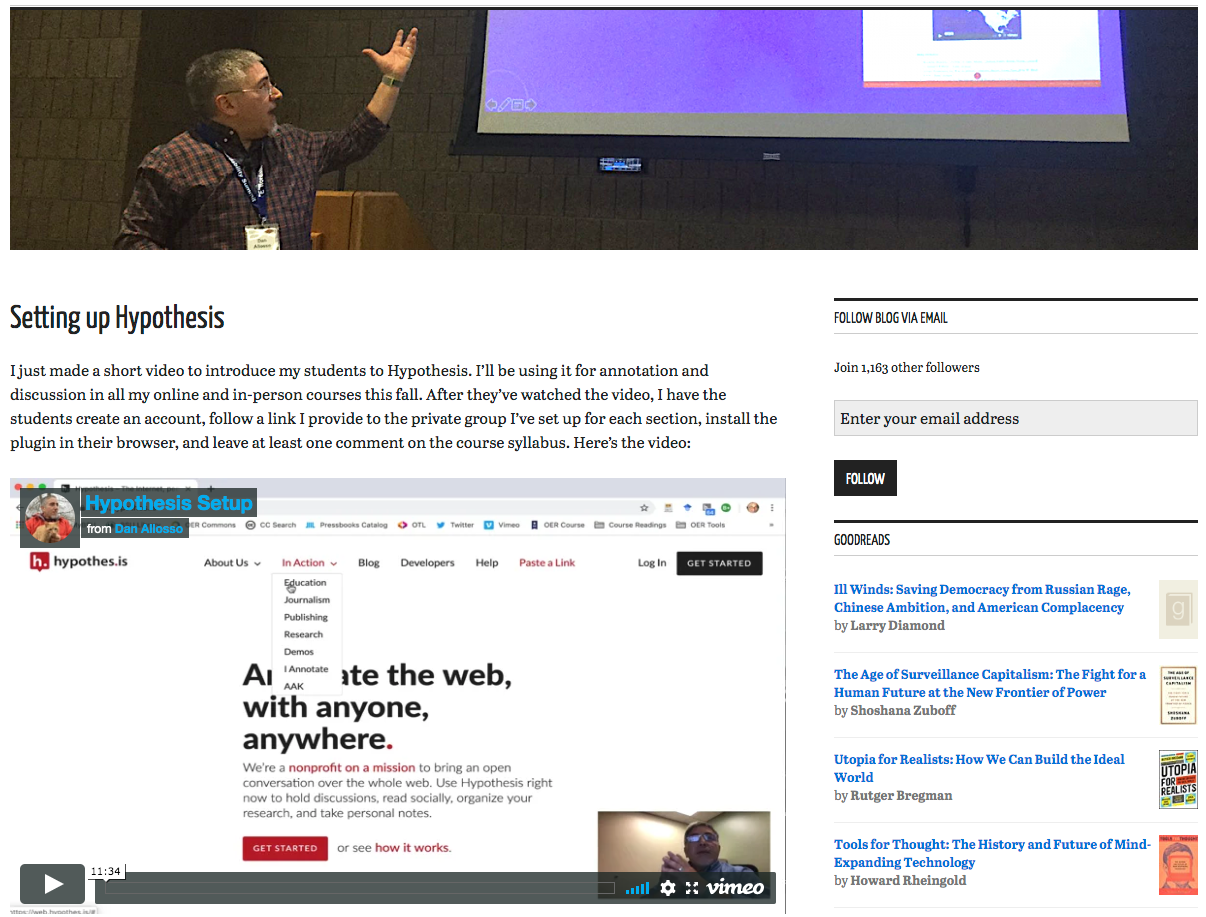The width and height of the screenshot is (1206, 917).
Task: Visit Dan Allosso's Vimeo profile link
Action: pyautogui.click(x=149, y=528)
